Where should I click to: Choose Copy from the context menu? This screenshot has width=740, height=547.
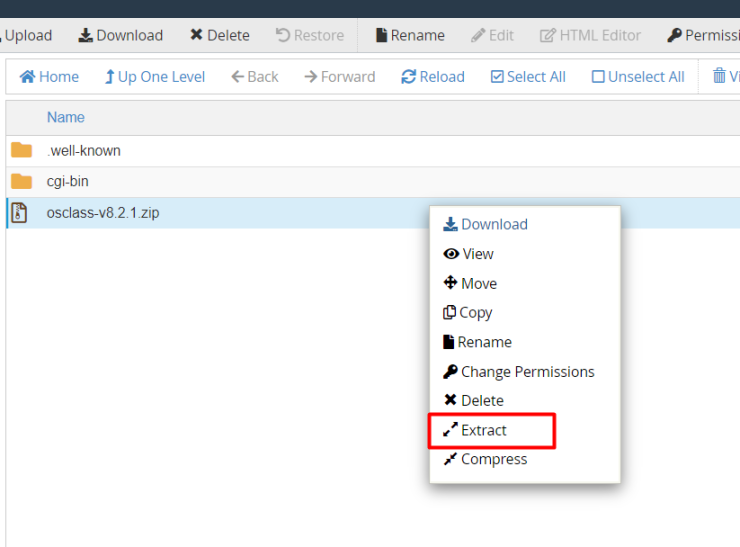[468, 312]
